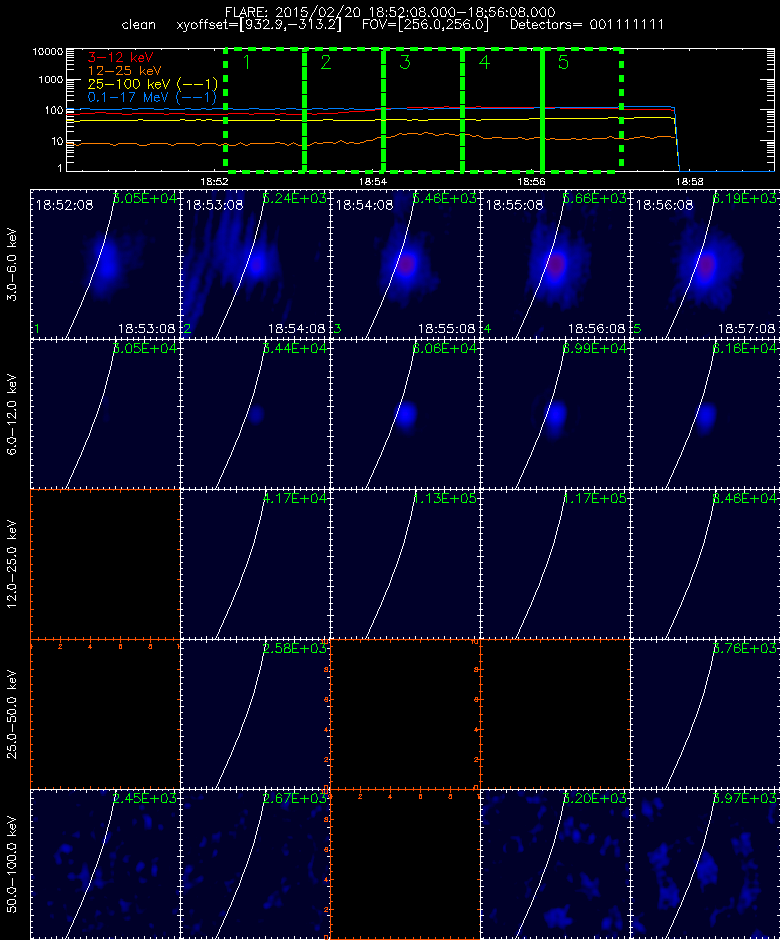
Task: Select the 25.0-50.0 keV image with 3.76E+03 peak
Action: 705,714
